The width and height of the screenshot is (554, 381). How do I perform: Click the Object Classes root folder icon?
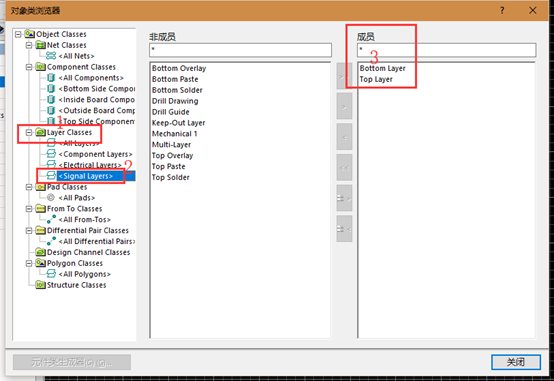[30, 34]
